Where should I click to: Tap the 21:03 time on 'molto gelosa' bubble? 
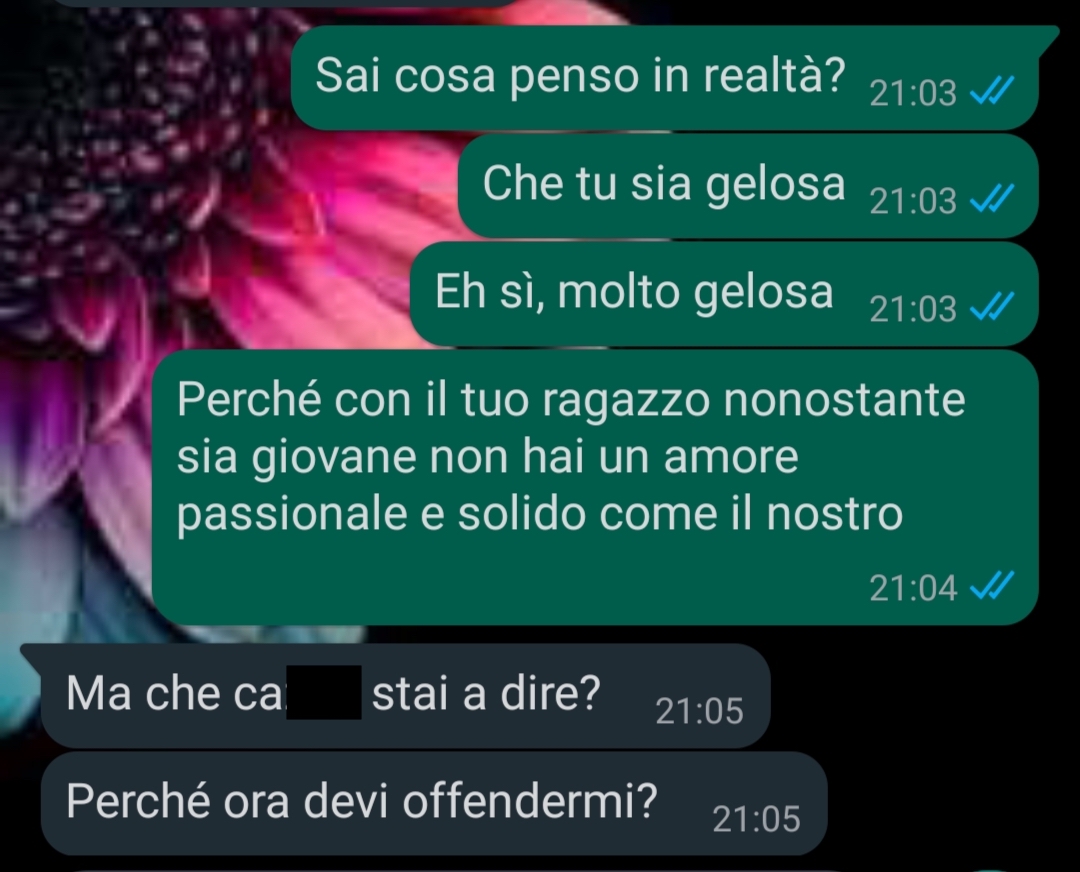pyautogui.click(x=913, y=309)
